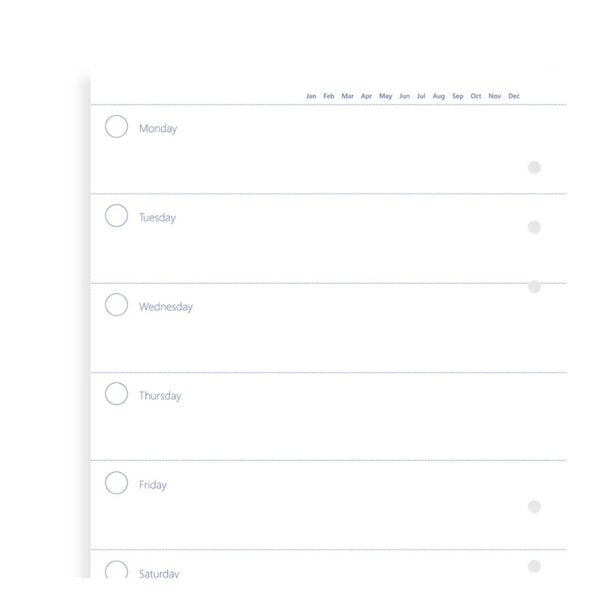Click the Monday day label
The height and width of the screenshot is (600, 600).
pyautogui.click(x=158, y=129)
